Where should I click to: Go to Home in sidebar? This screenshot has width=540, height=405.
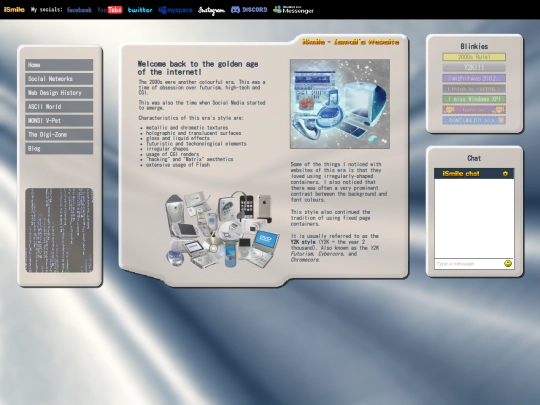pyautogui.click(x=59, y=65)
